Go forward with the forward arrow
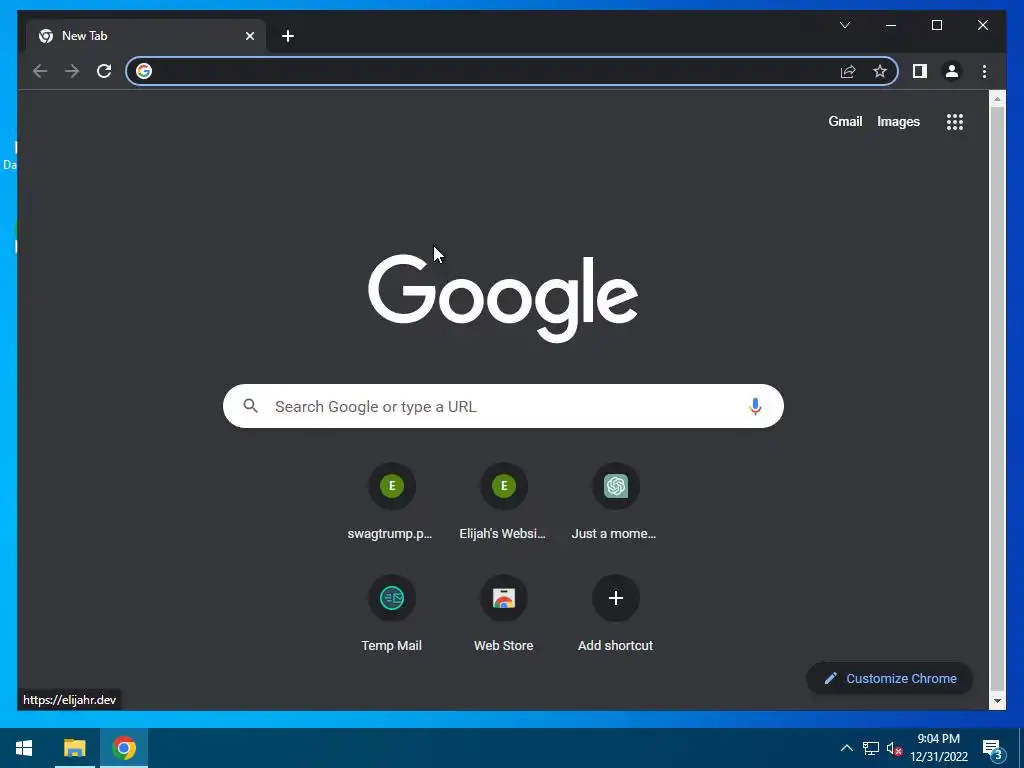 coord(72,71)
